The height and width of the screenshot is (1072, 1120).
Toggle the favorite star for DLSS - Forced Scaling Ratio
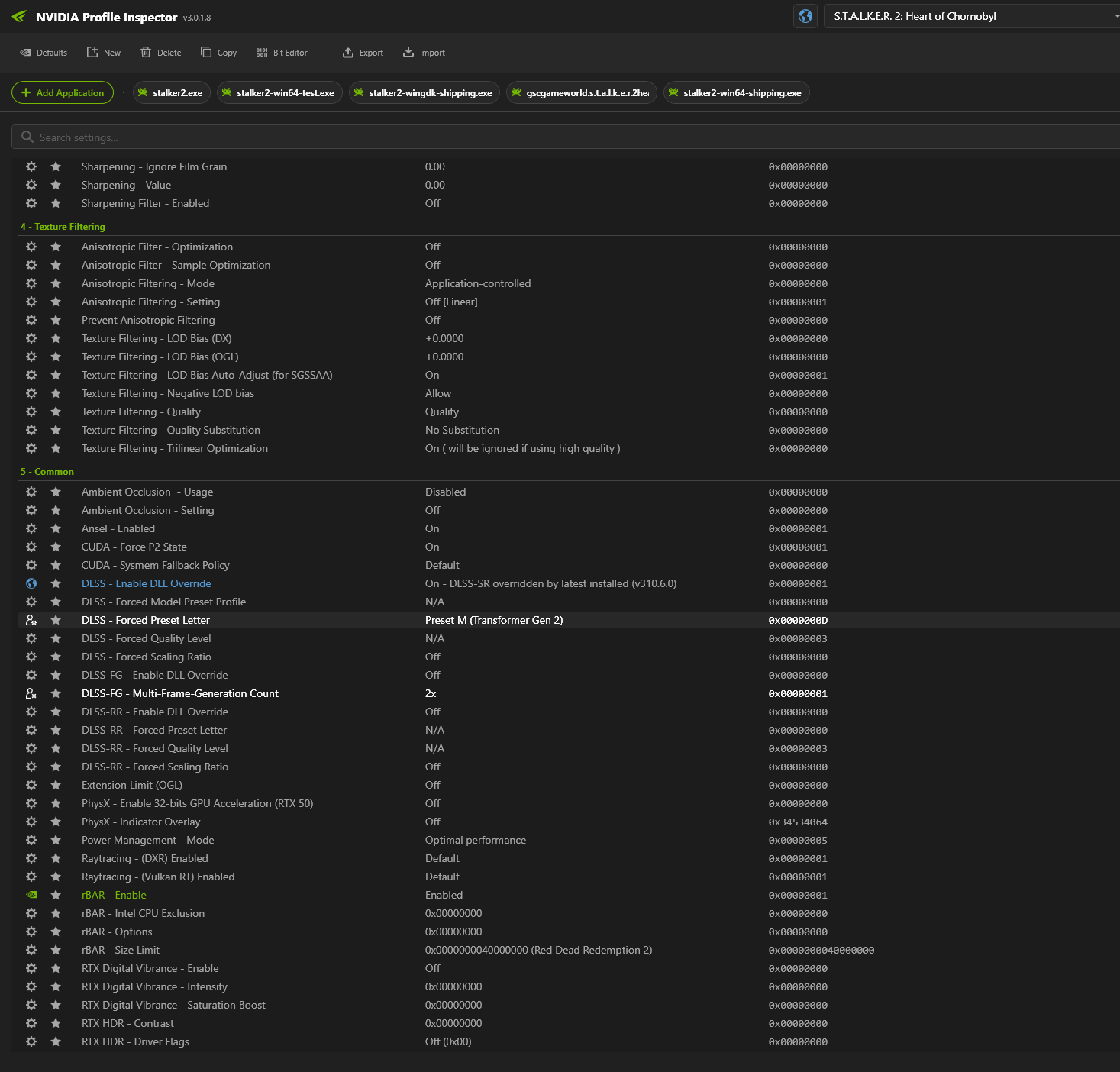56,657
